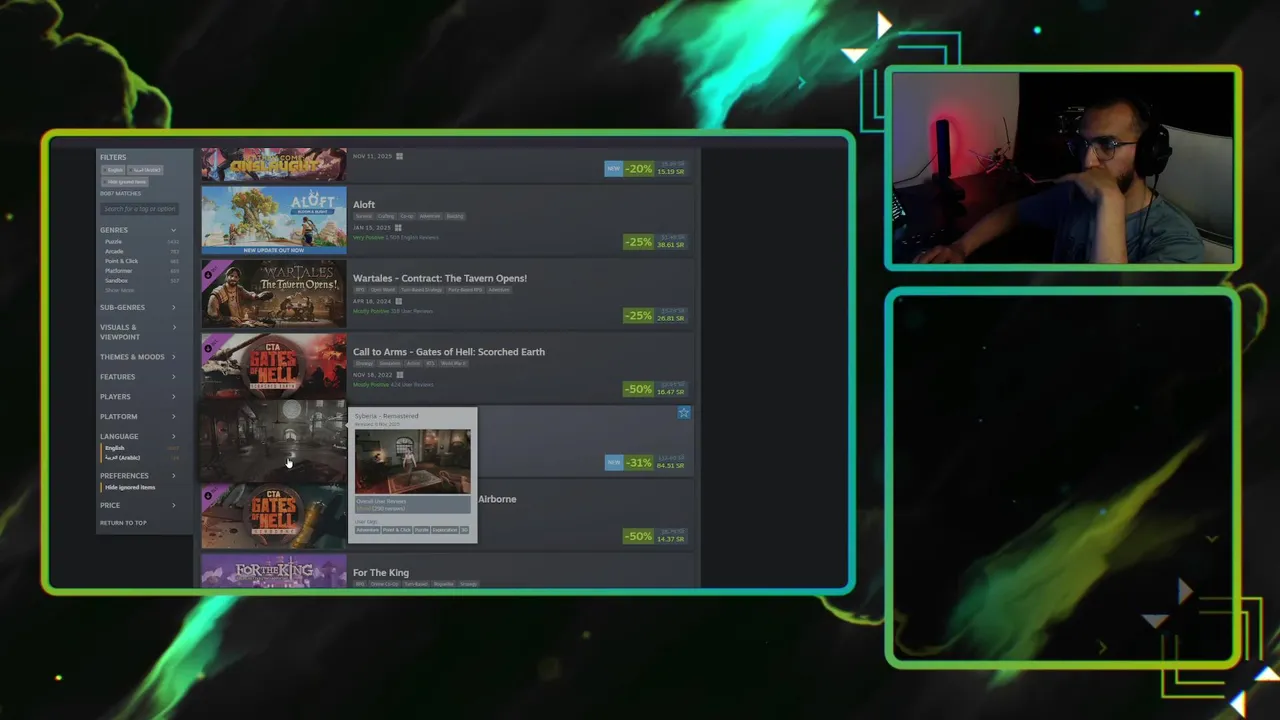Collapse the Genres section

[138, 230]
